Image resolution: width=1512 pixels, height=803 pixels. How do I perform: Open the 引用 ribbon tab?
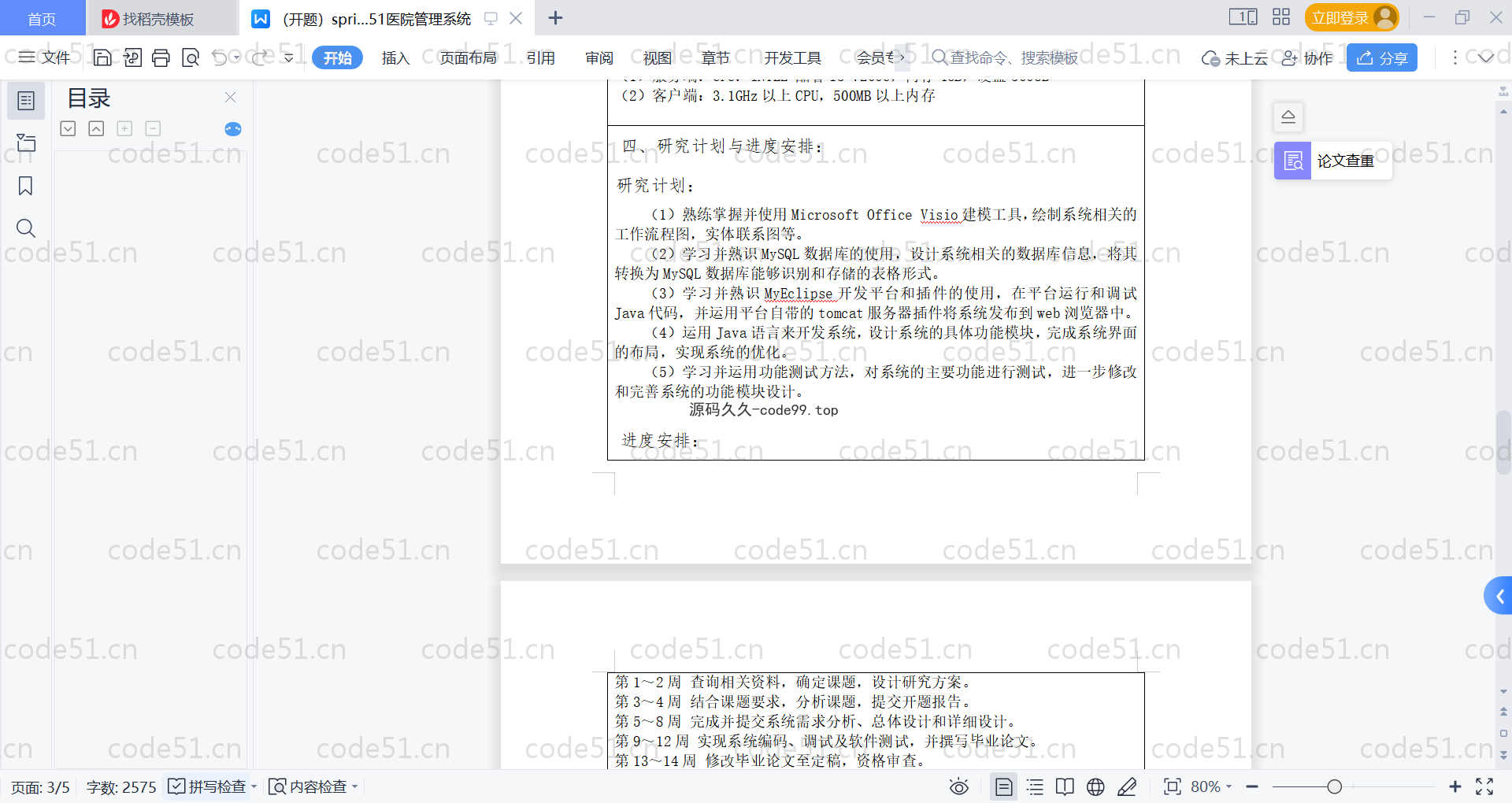click(541, 57)
